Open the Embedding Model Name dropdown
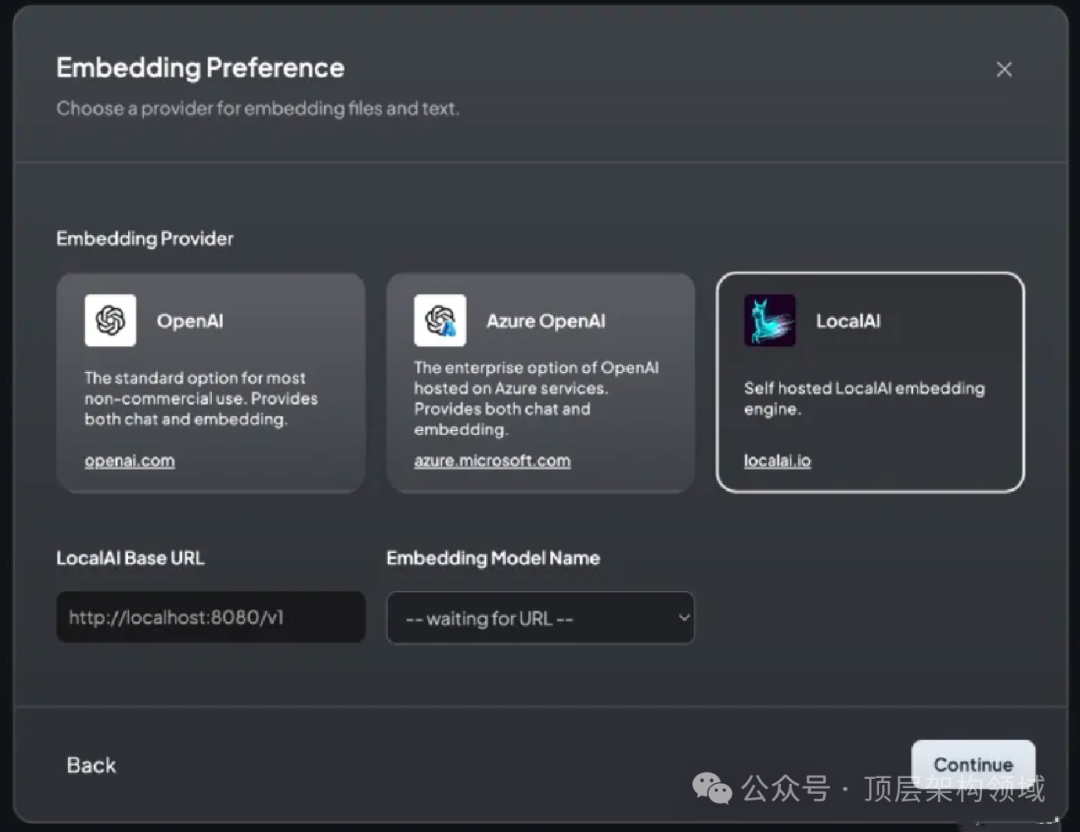Viewport: 1080px width, 832px height. pos(541,618)
